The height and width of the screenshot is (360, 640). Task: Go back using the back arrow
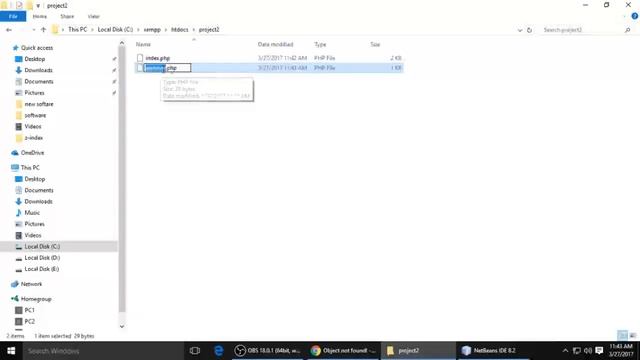(9, 30)
